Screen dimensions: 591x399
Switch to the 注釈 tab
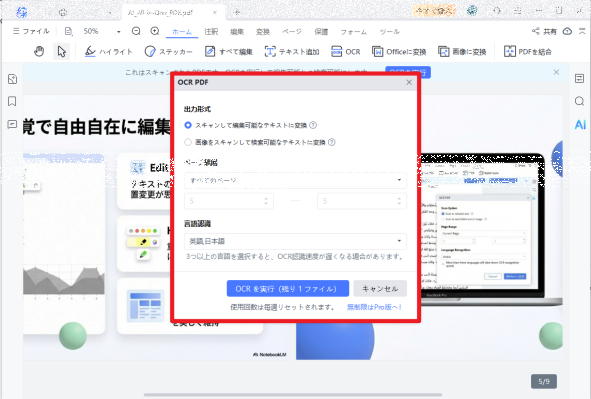[x=211, y=32]
